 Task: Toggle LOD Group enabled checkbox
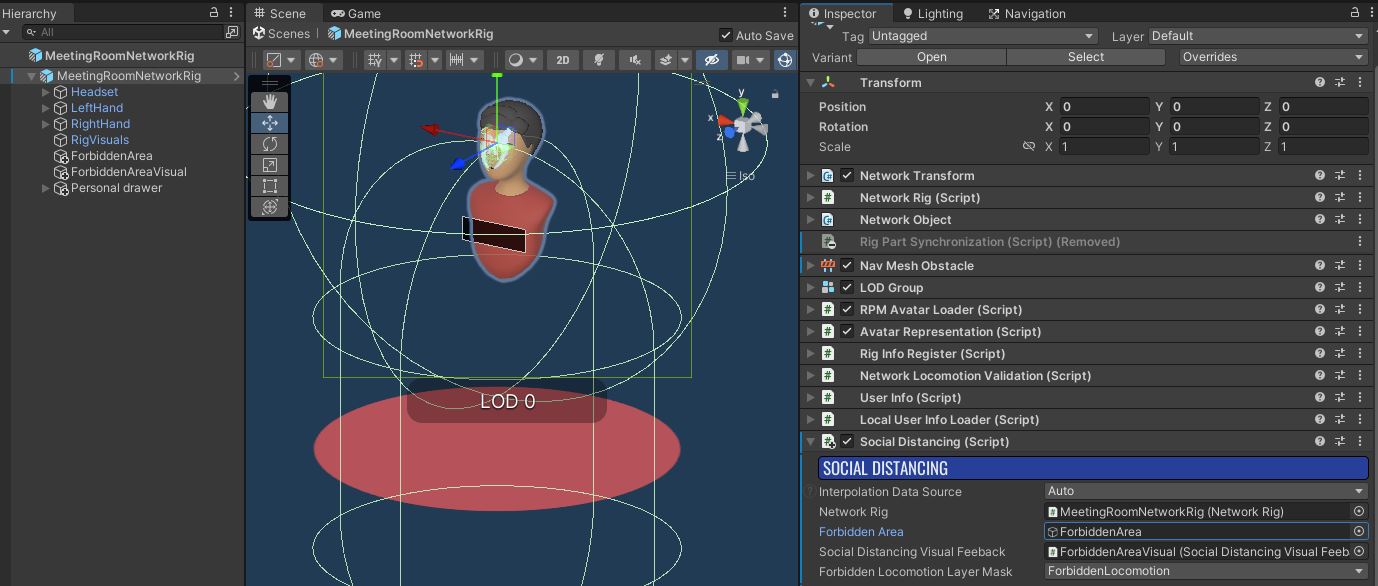tap(847, 287)
